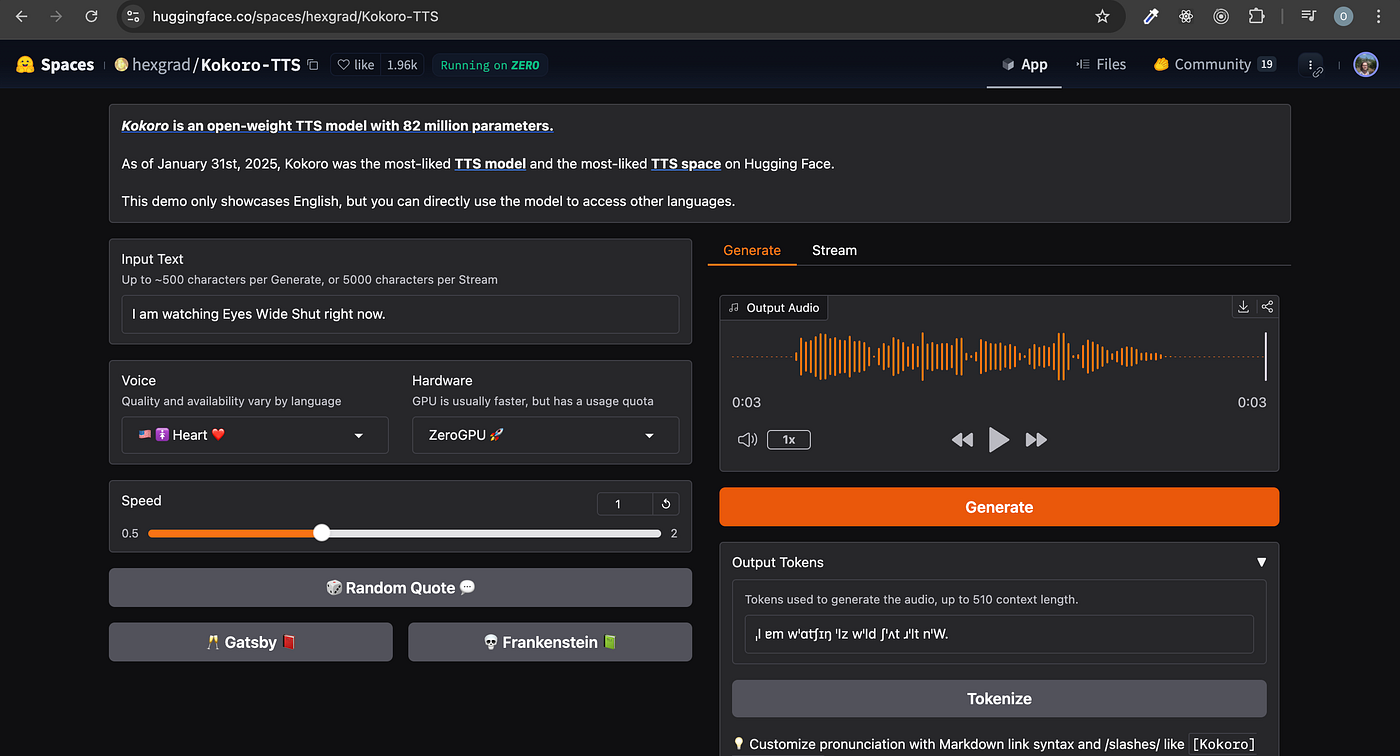The image size is (1400, 756).
Task: Open the eyedropper extension icon
Action: 1151,16
